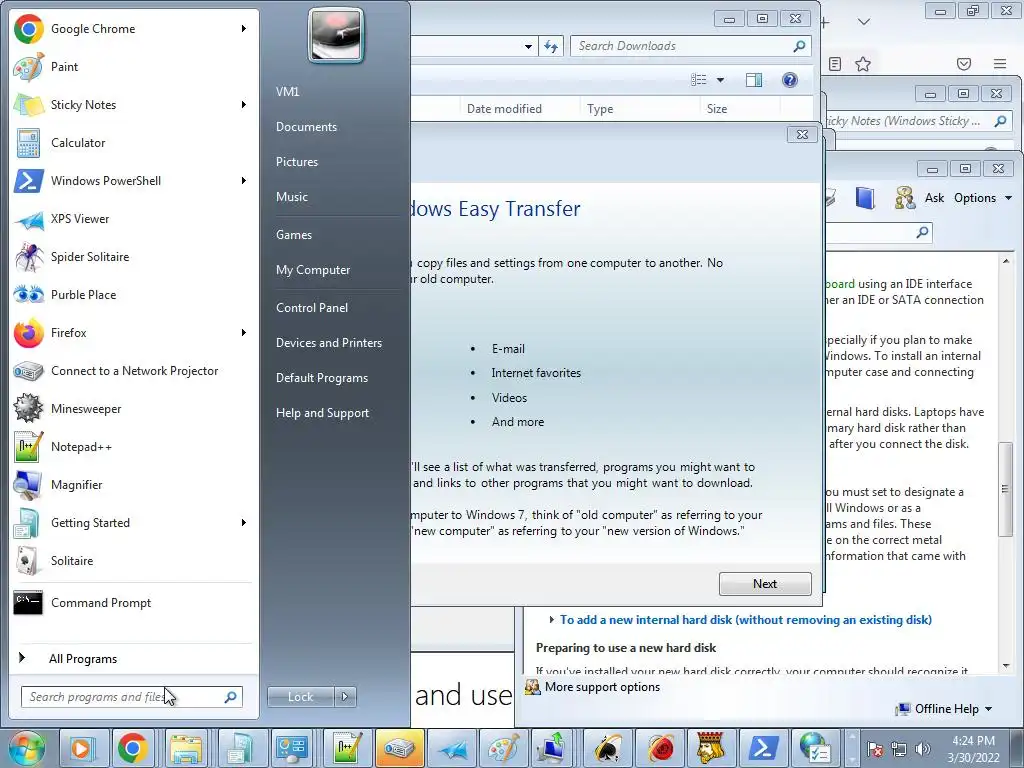Click the Firefox list all tabs chevron
1024x768 pixels.
coord(863,22)
